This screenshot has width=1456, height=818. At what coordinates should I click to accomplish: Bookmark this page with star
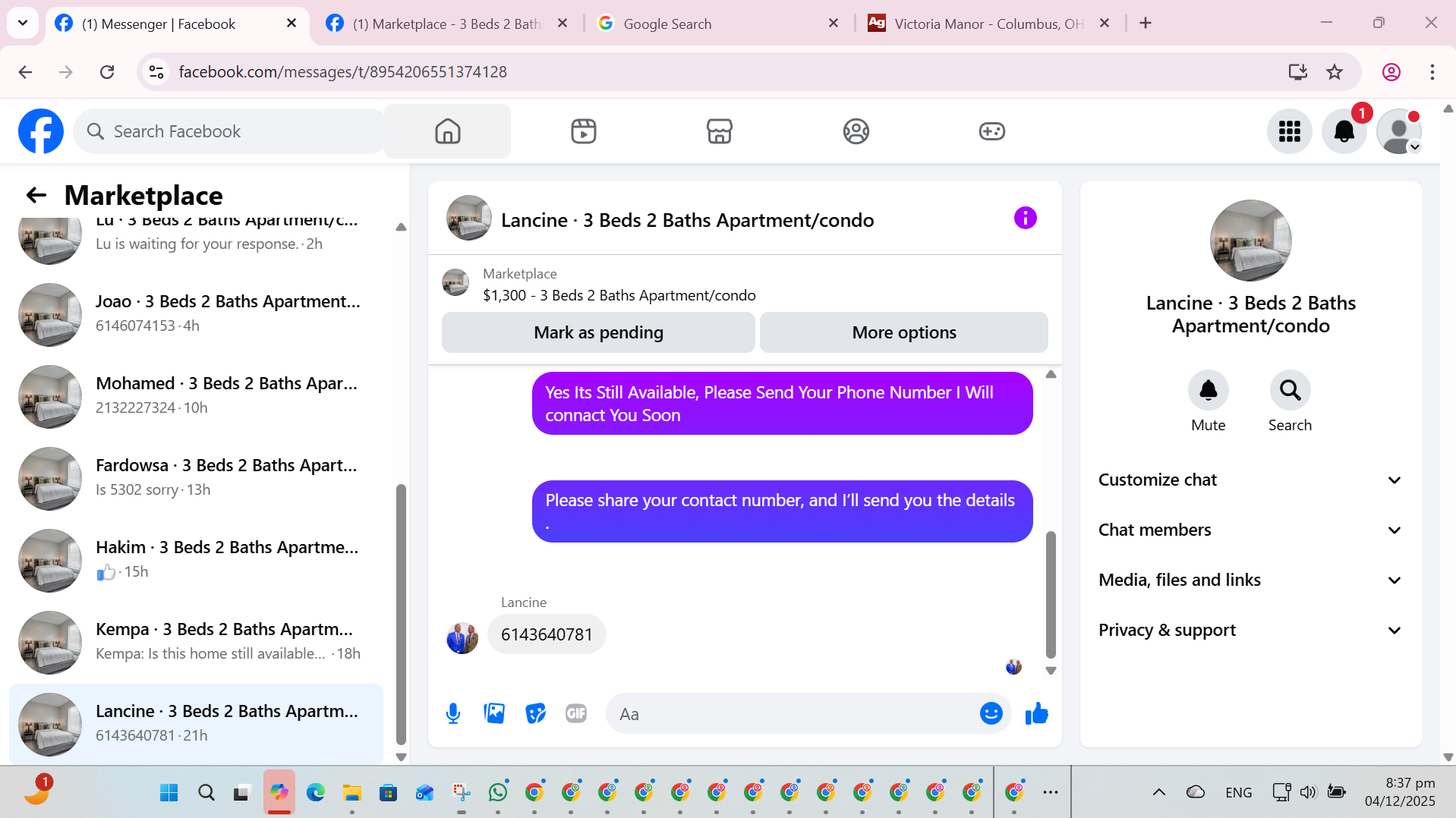pyautogui.click(x=1335, y=72)
